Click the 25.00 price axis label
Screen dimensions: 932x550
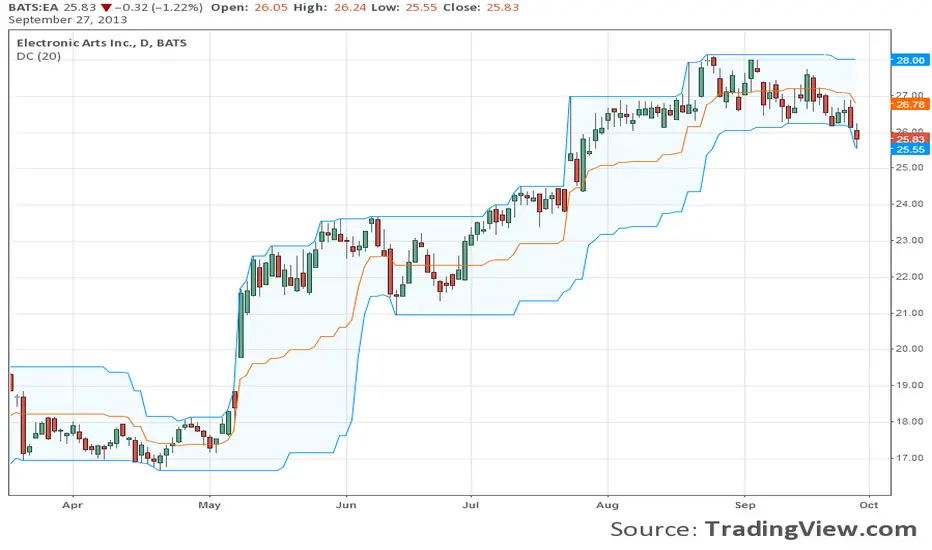(x=911, y=168)
